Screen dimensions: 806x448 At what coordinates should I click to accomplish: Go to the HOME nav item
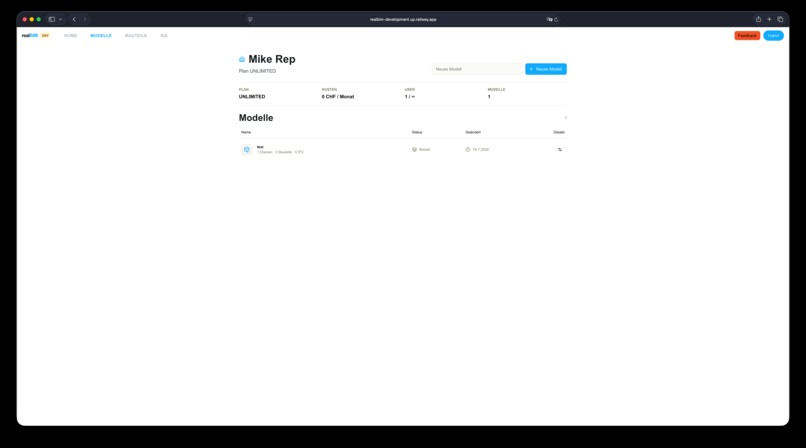(x=70, y=35)
